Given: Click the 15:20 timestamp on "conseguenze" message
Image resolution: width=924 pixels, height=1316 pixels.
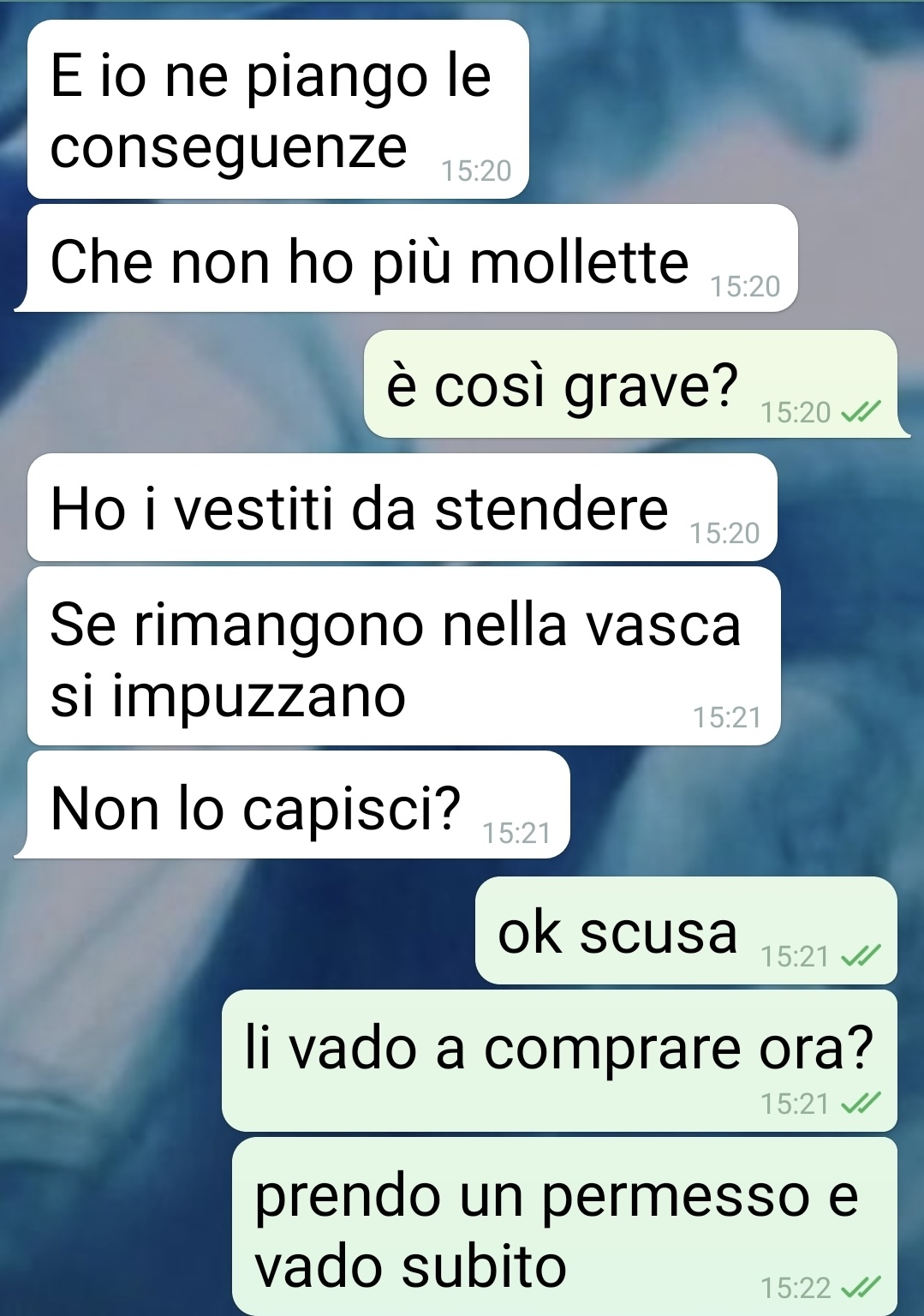Looking at the screenshot, I should (x=476, y=171).
